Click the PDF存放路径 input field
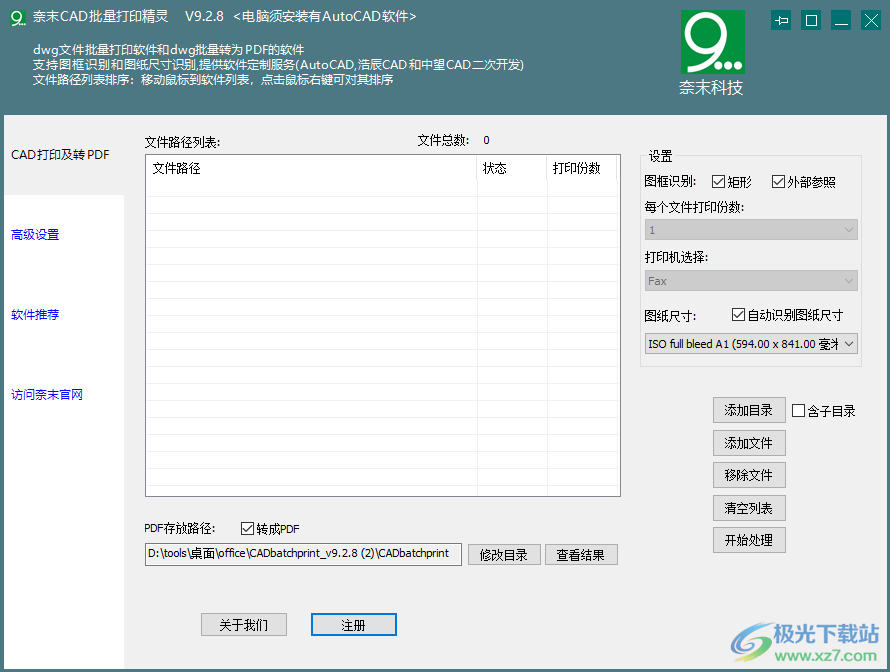The image size is (890, 672). click(303, 554)
